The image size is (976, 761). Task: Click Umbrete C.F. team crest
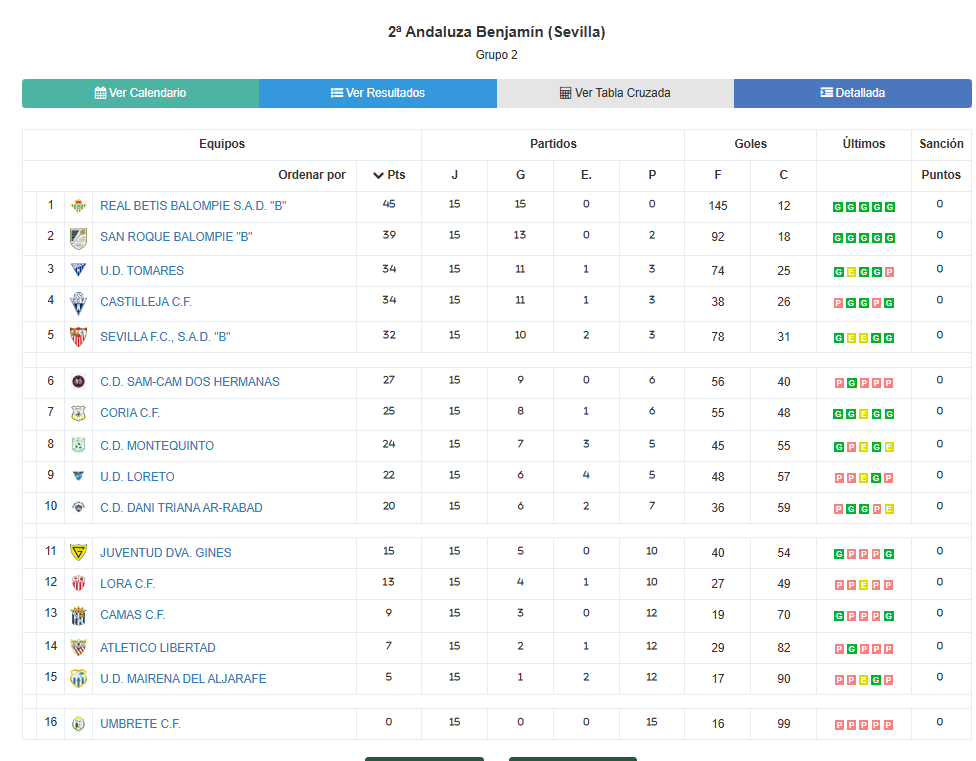click(x=78, y=724)
